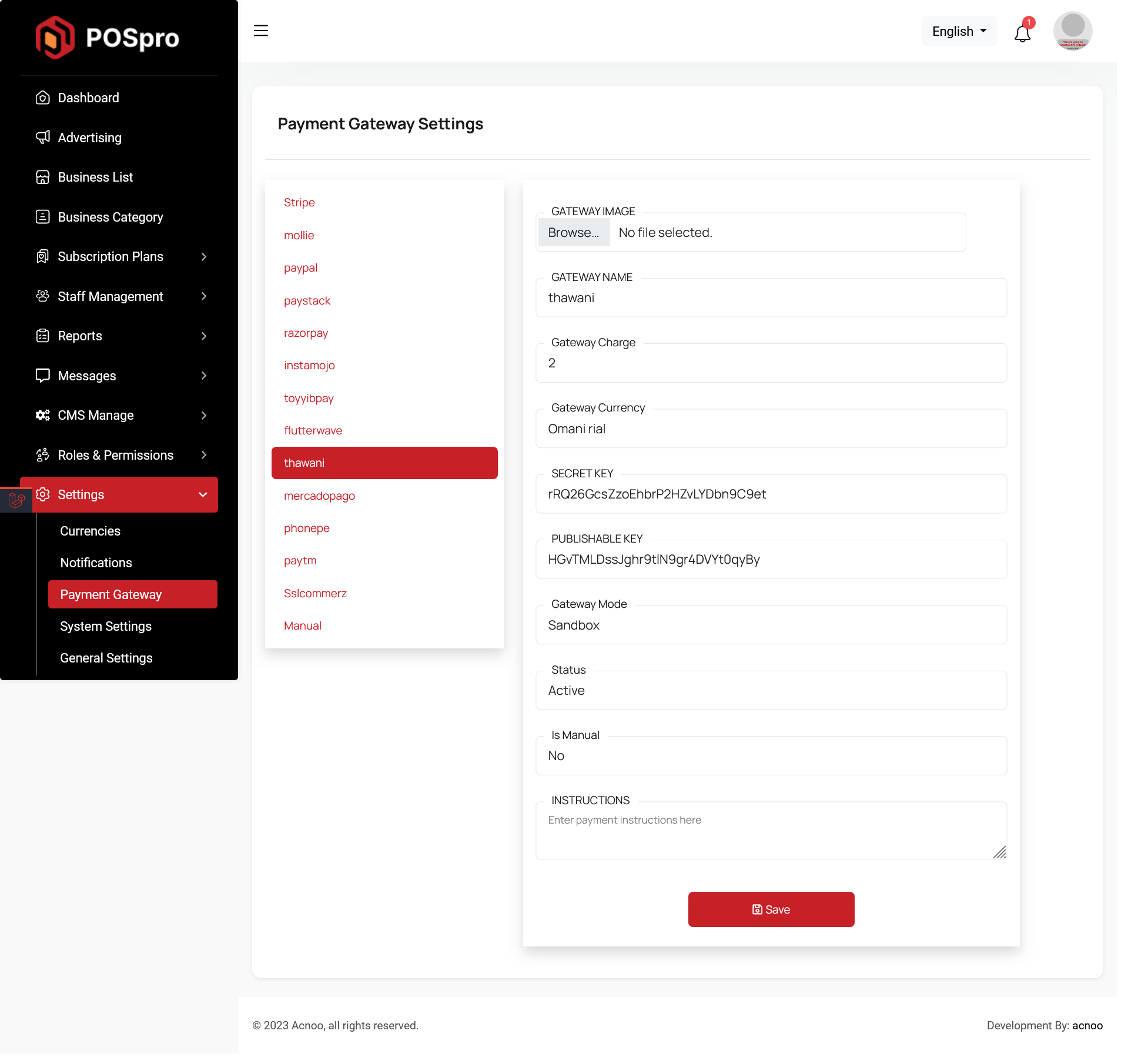Select the Stripe gateway tab
This screenshot has height=1064, width=1128.
coord(299,202)
